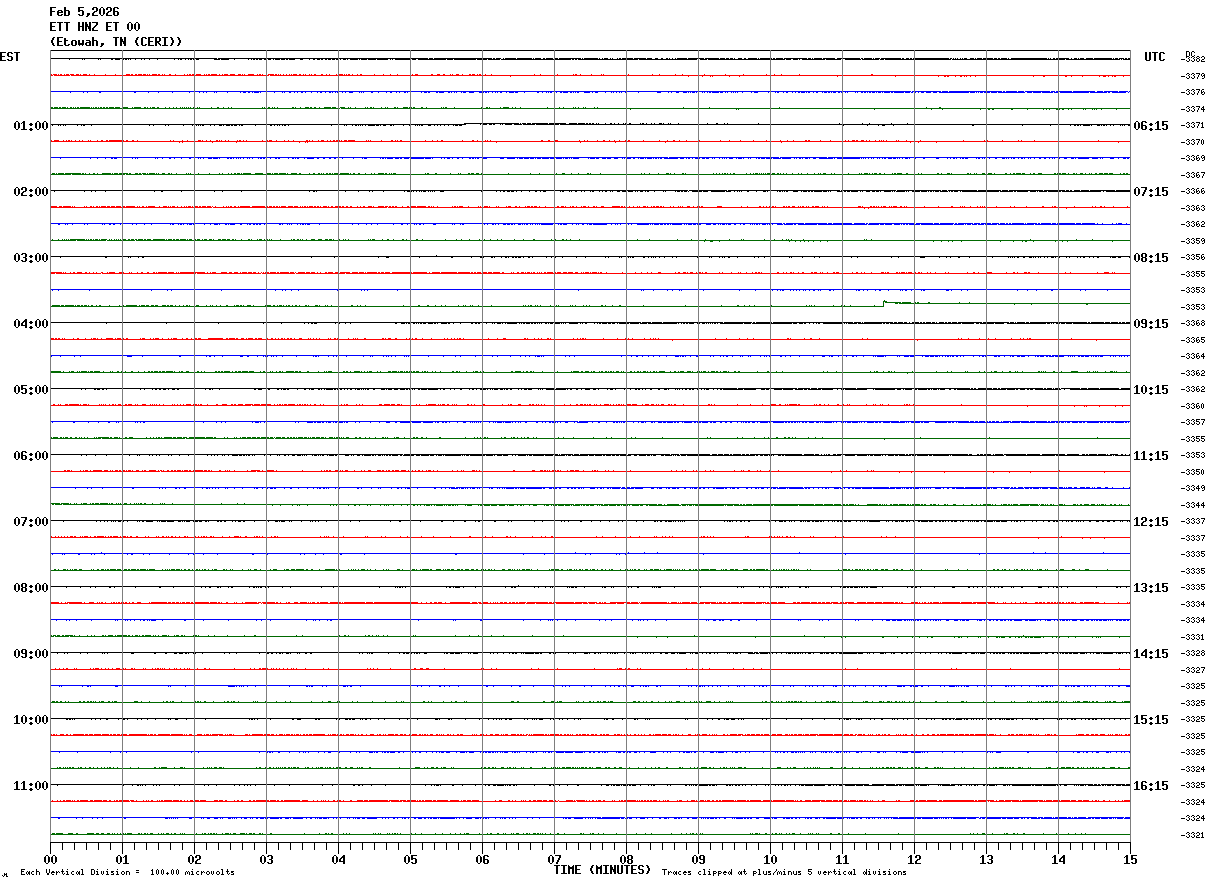Select the 11:00 EST row label
This screenshot has height=886, width=1210.
pos(31,786)
